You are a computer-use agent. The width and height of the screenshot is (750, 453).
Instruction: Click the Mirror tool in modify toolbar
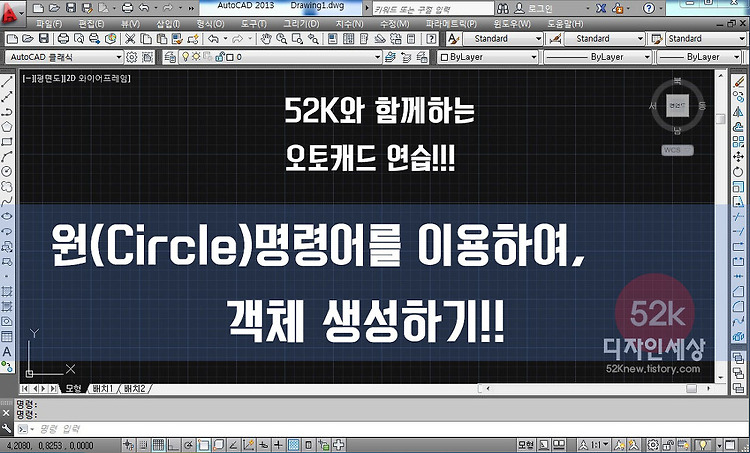pyautogui.click(x=739, y=112)
